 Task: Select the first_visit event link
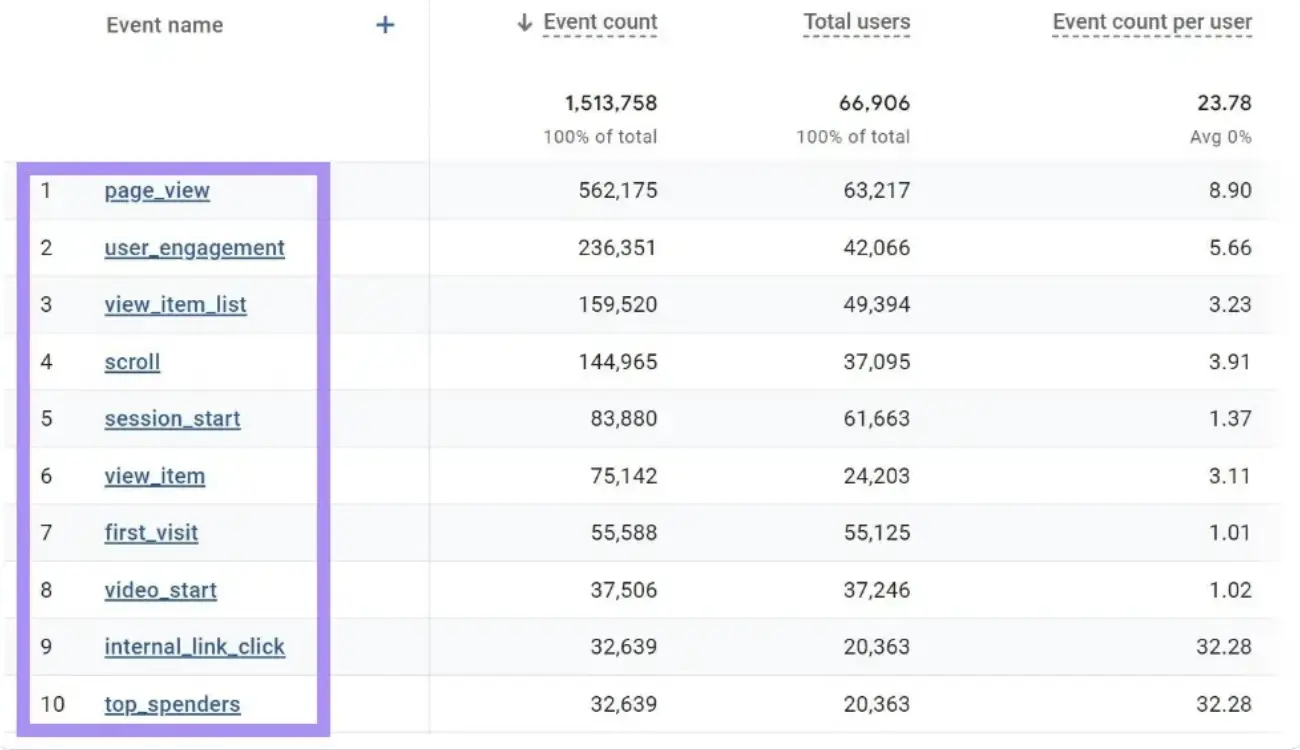click(151, 533)
